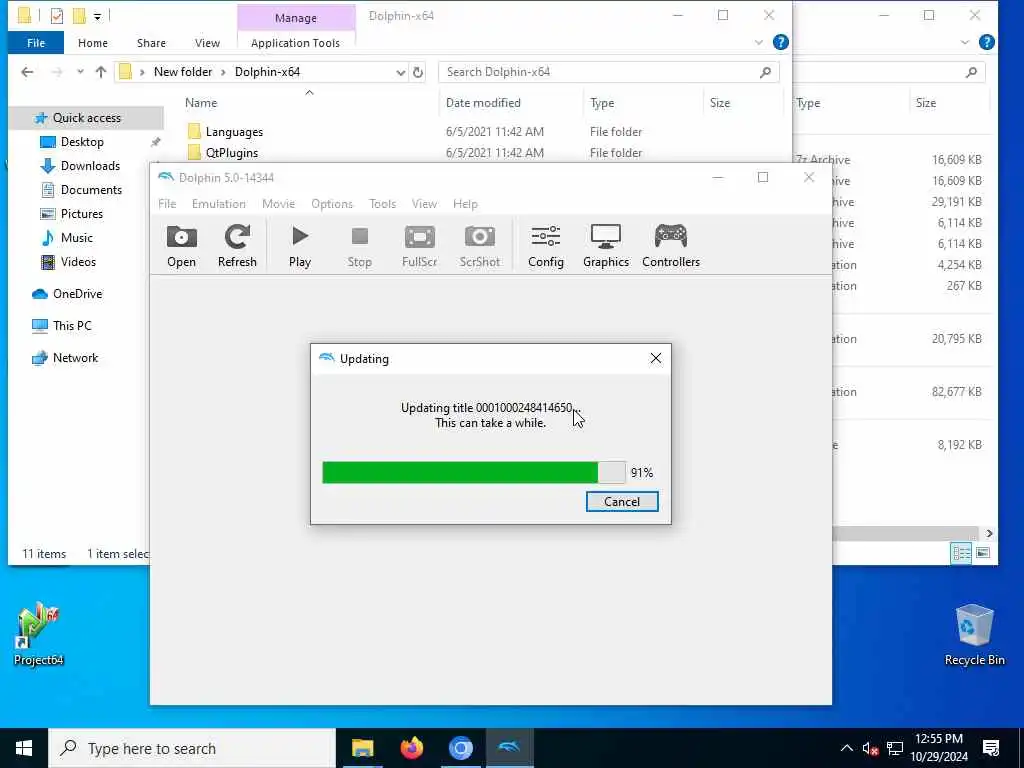Click New folder in the breadcrumb path
1024x768 pixels.
pyautogui.click(x=183, y=72)
